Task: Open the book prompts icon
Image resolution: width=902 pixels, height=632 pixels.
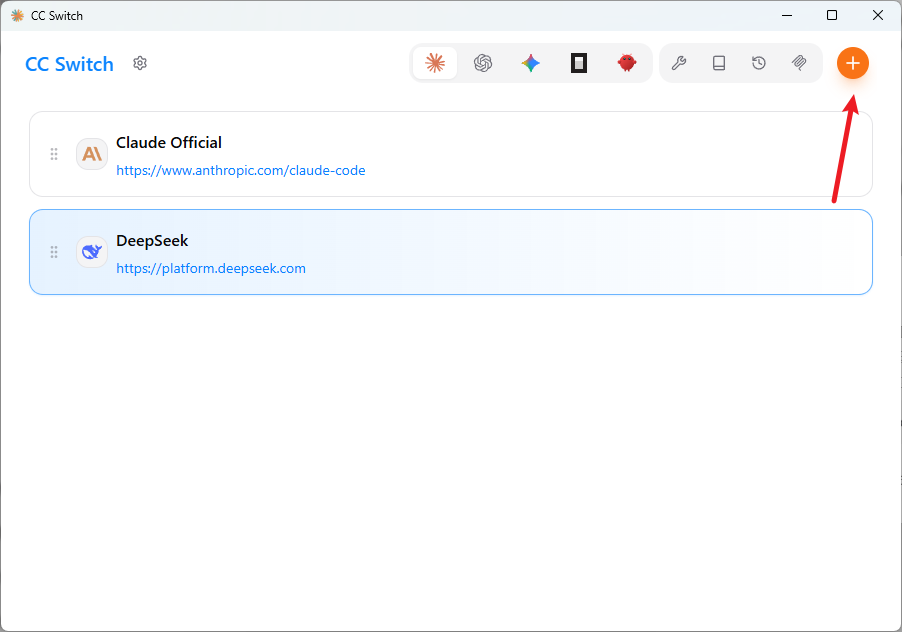Action: (x=718, y=63)
